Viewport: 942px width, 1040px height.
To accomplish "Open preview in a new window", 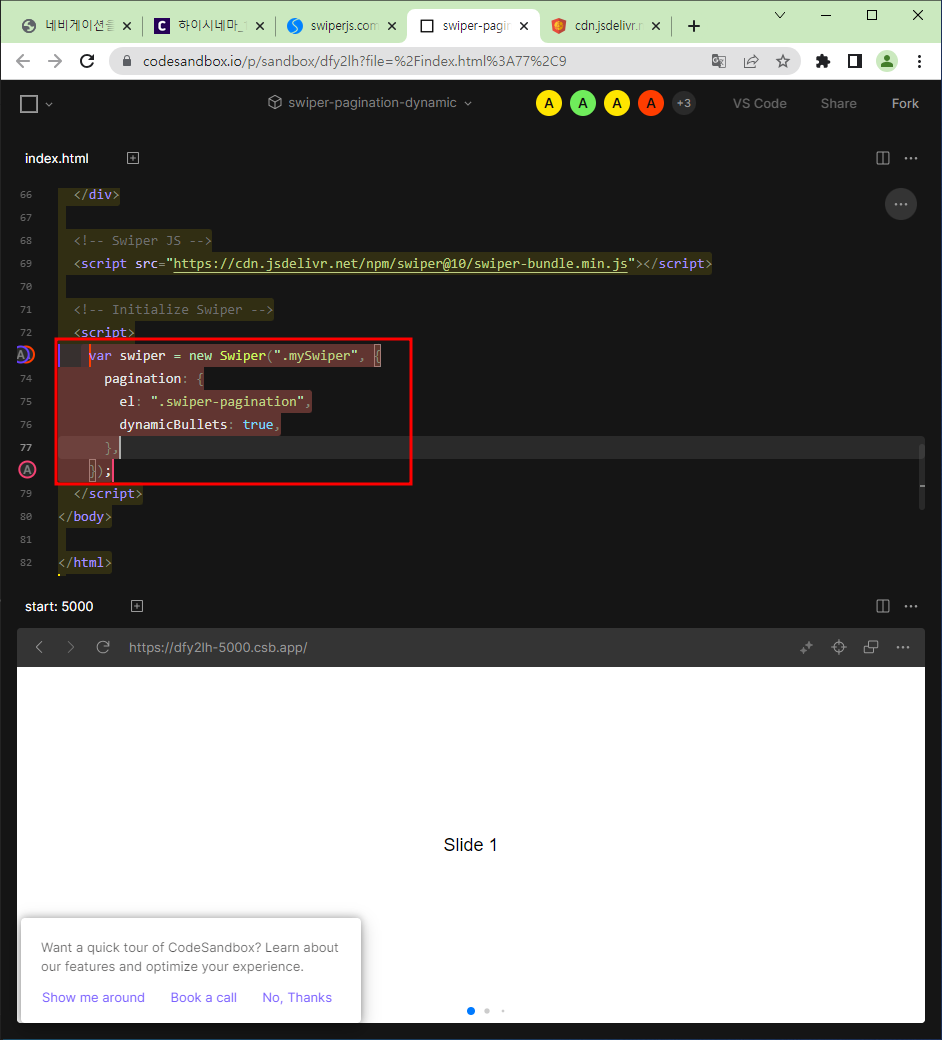I will (x=871, y=647).
